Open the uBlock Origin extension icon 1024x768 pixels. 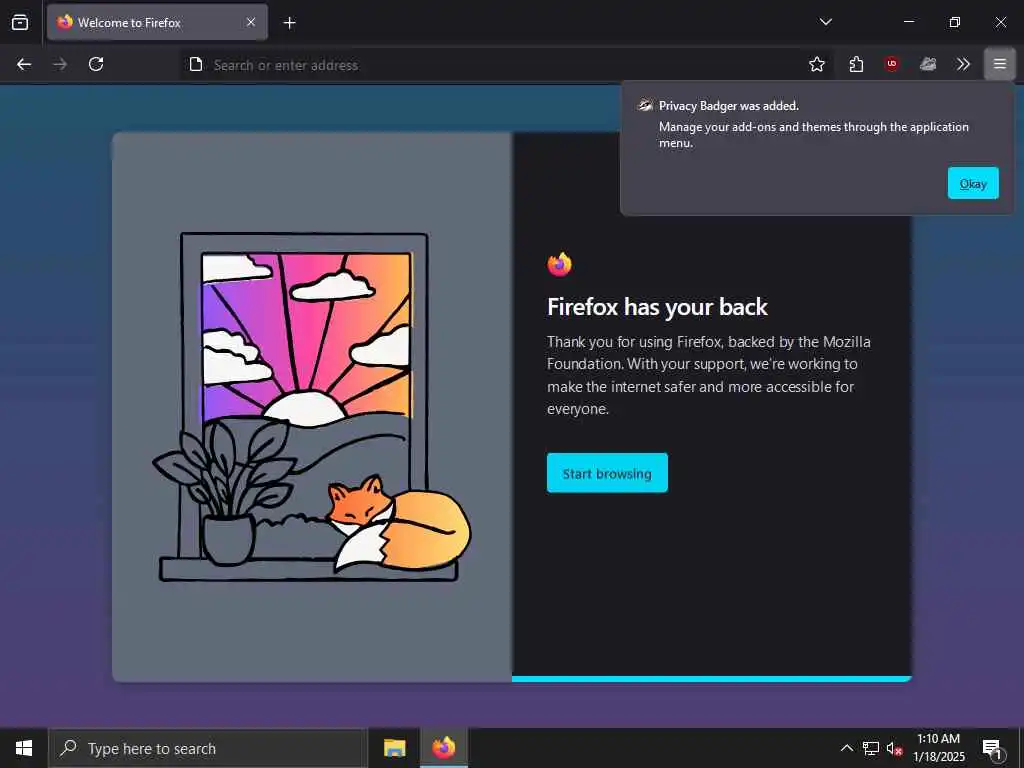pos(891,64)
